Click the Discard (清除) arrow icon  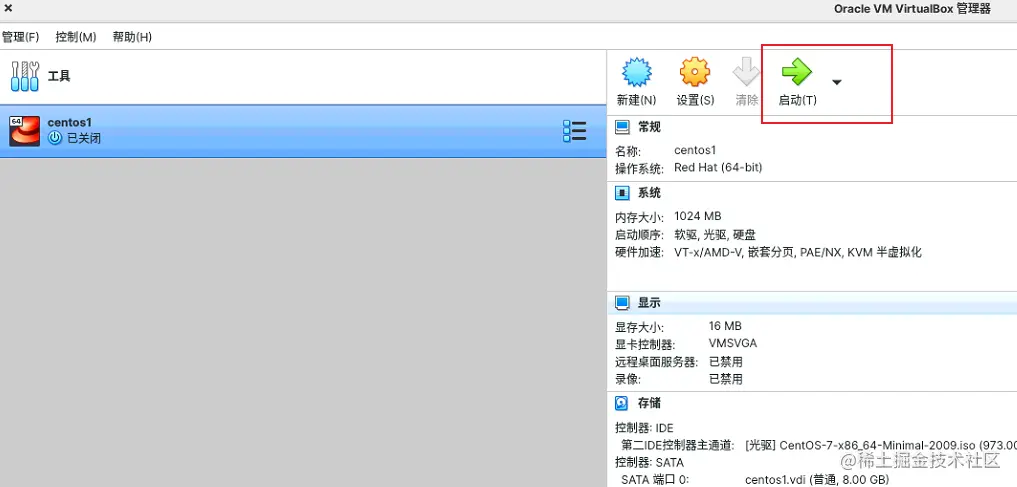point(747,72)
